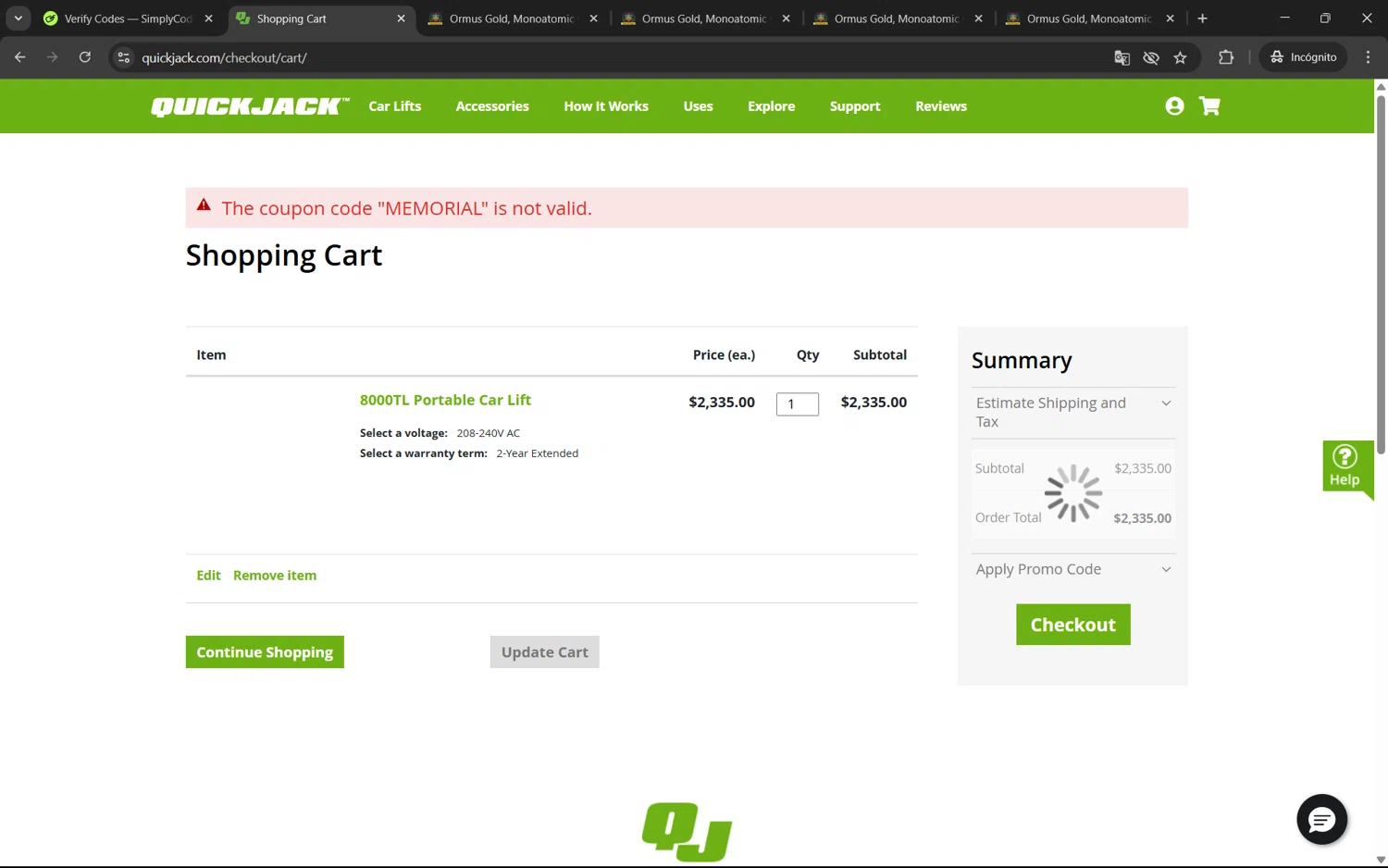Open the live chat bubble
1388x868 pixels.
[x=1321, y=819]
